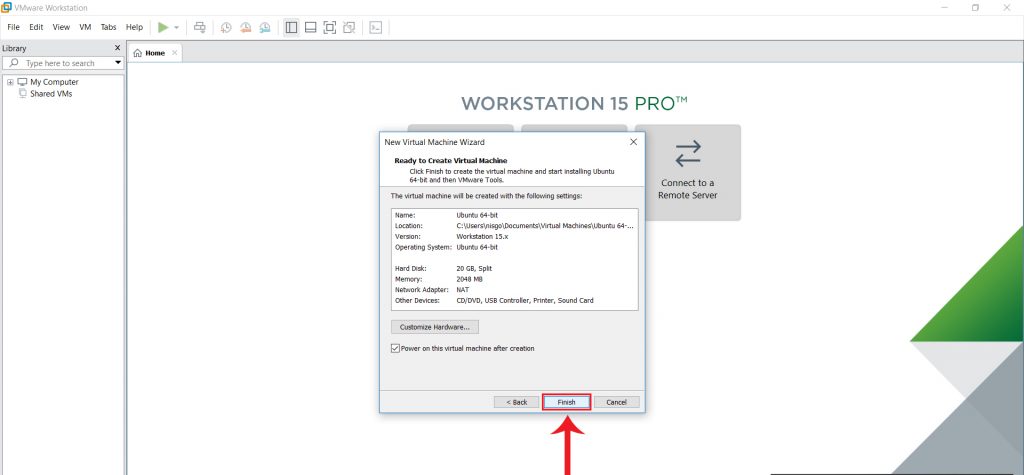Select My Computer in the Library
This screenshot has width=1024, height=475.
click(54, 82)
